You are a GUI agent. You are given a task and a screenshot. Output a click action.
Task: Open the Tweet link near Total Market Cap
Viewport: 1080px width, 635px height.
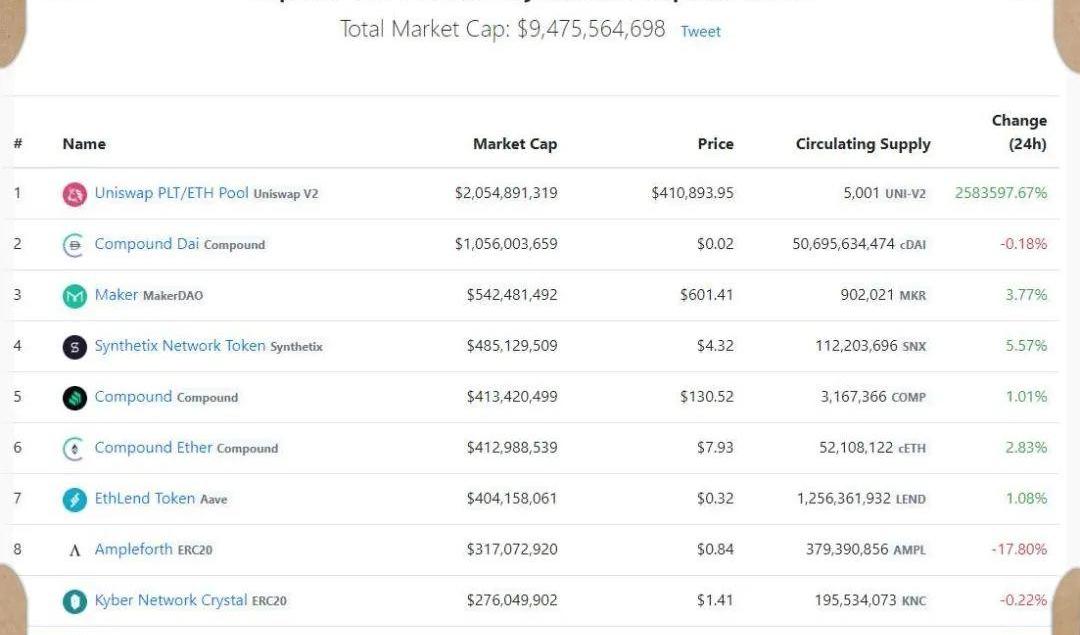point(700,31)
